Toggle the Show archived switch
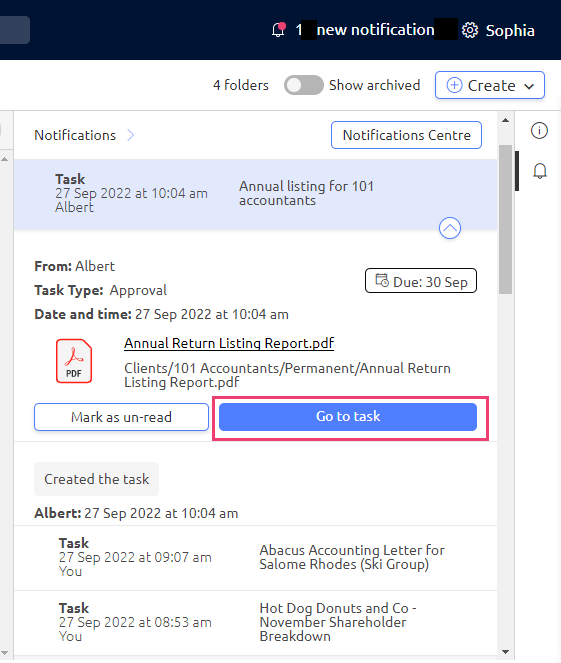 point(304,85)
